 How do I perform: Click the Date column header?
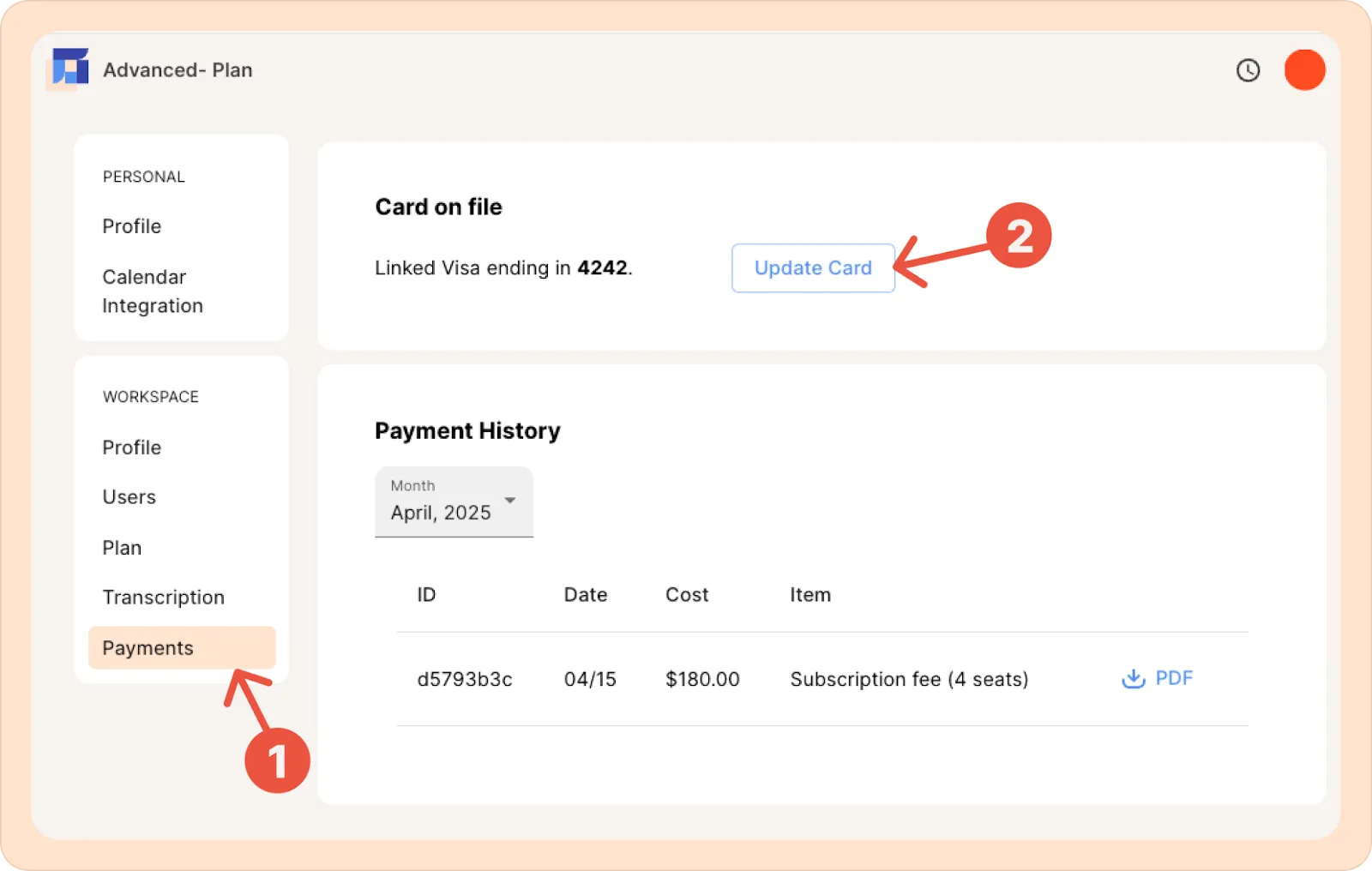(x=586, y=595)
